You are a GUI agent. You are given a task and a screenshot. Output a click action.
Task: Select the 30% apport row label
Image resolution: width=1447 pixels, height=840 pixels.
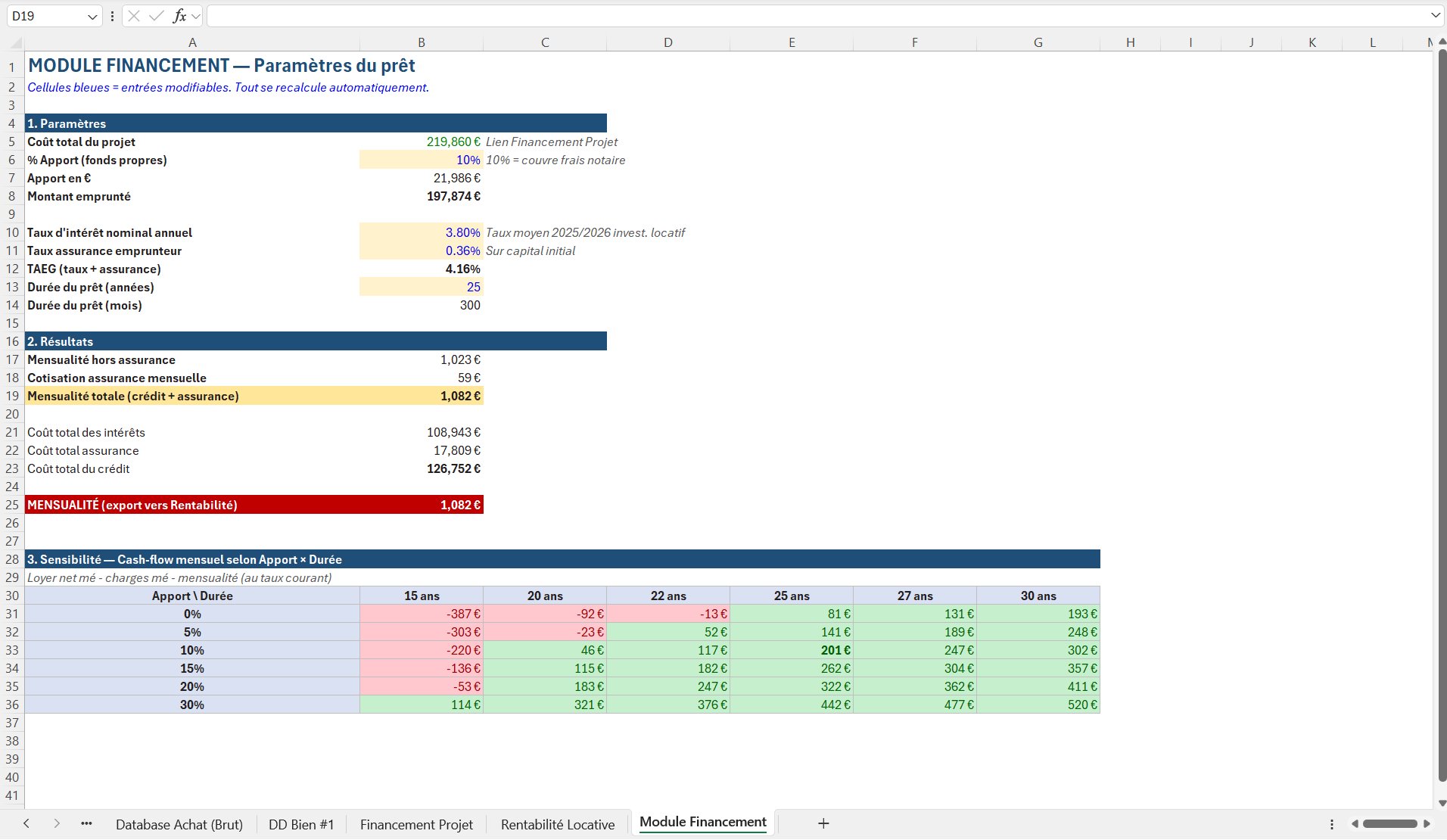pyautogui.click(x=192, y=705)
